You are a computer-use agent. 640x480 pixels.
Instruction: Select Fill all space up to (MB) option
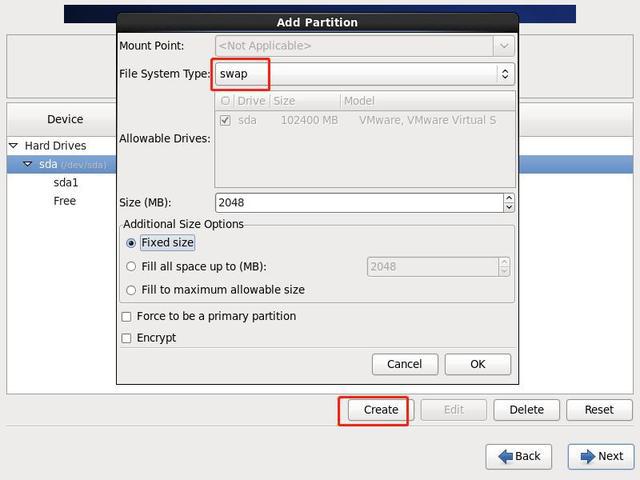(x=131, y=267)
